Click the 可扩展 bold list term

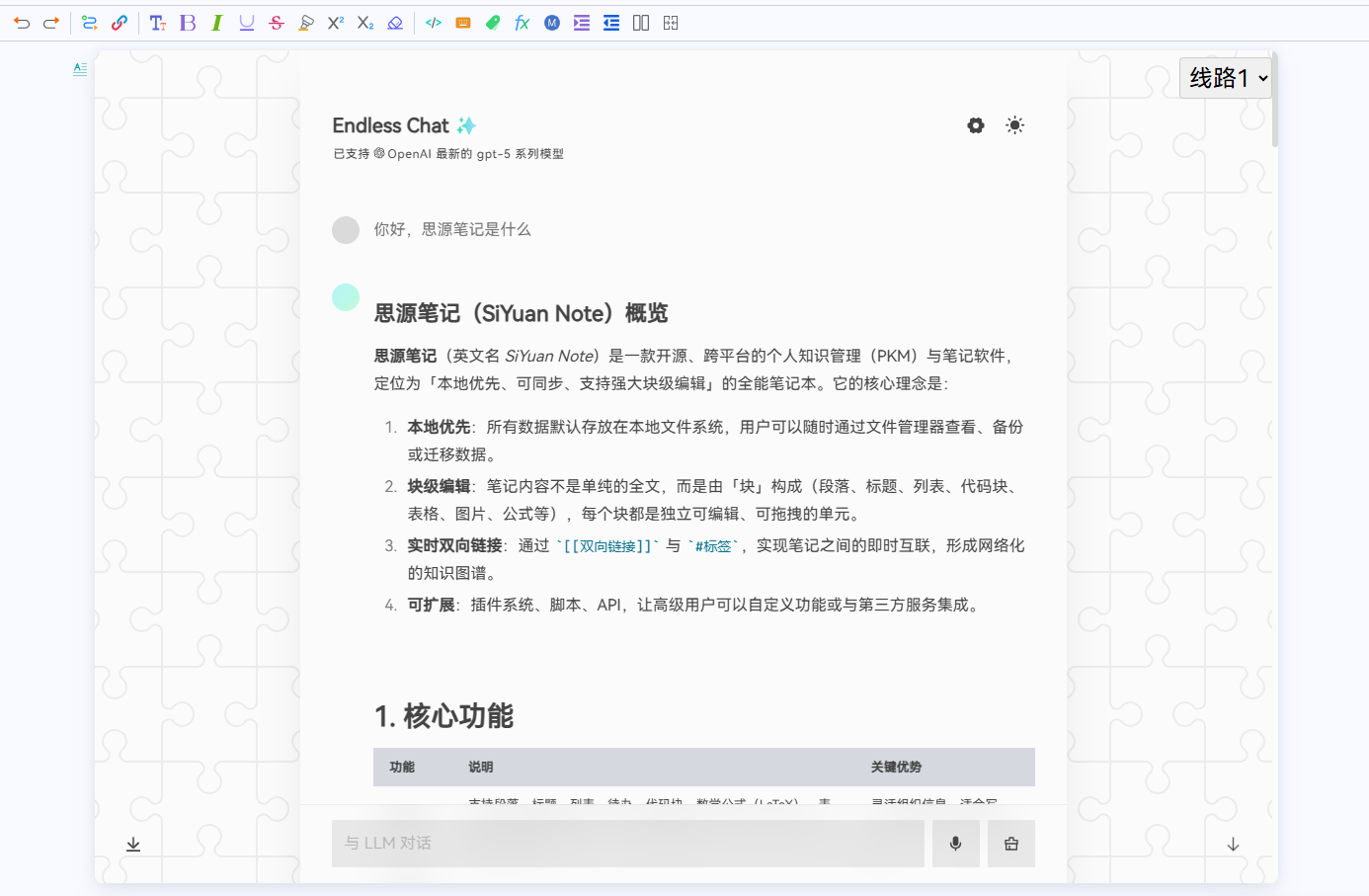tap(432, 605)
